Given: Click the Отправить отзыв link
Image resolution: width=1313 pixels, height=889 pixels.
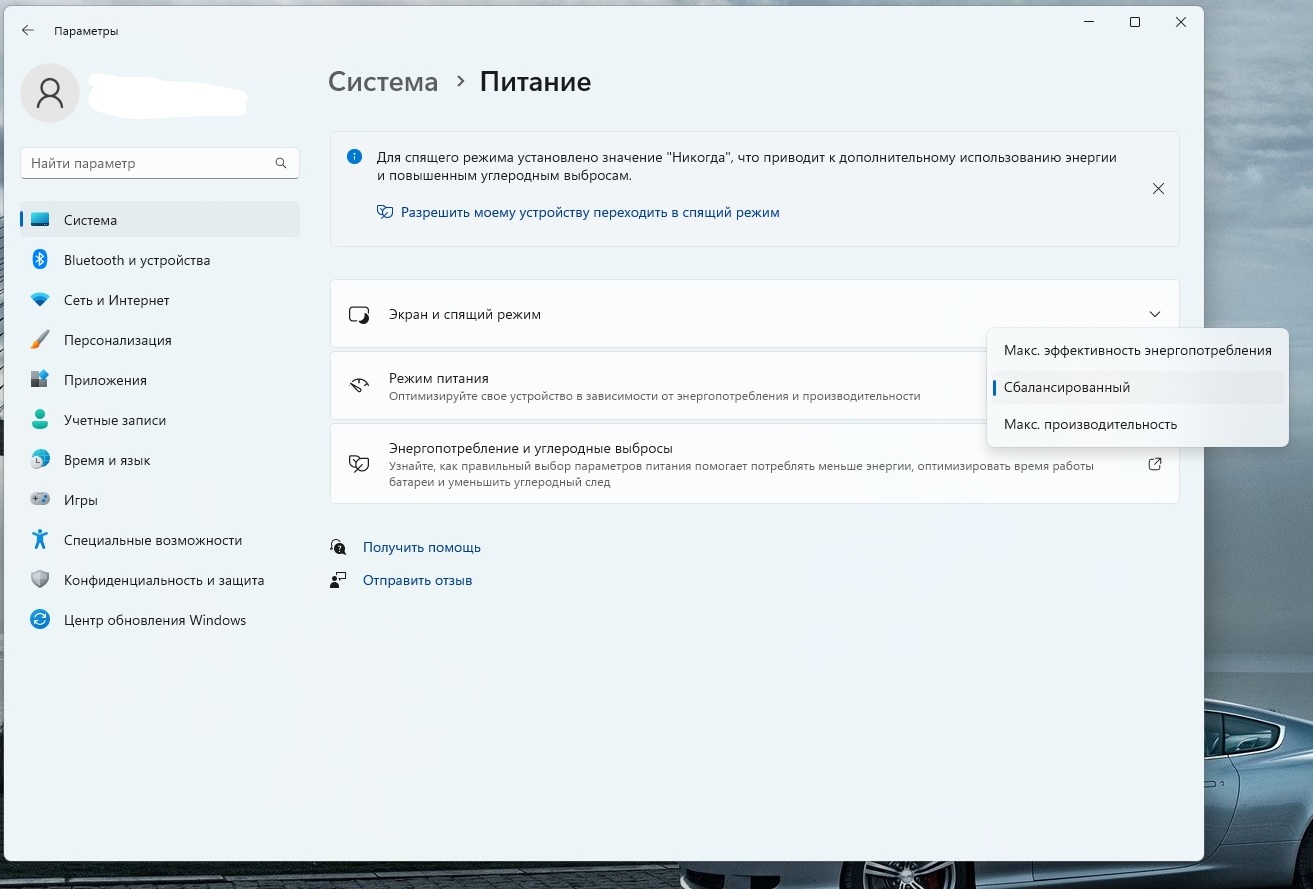Looking at the screenshot, I should [418, 580].
